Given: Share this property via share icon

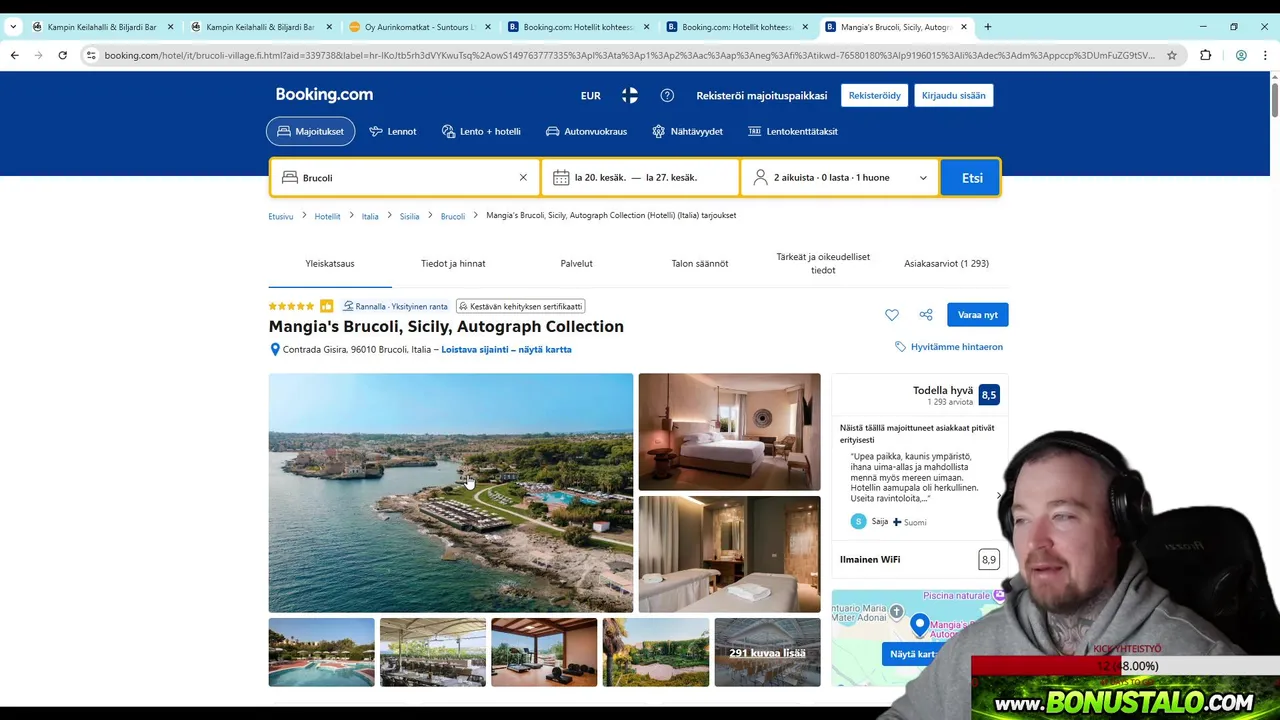Looking at the screenshot, I should 926,315.
